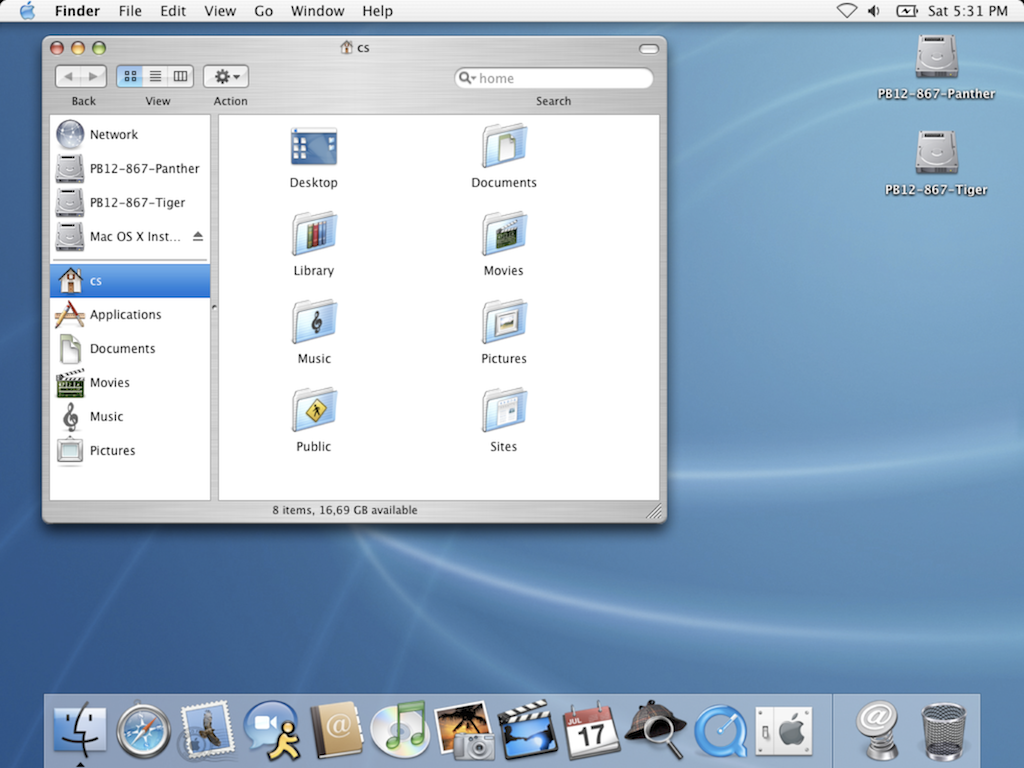Select the Music folder in main pane

coord(313,322)
